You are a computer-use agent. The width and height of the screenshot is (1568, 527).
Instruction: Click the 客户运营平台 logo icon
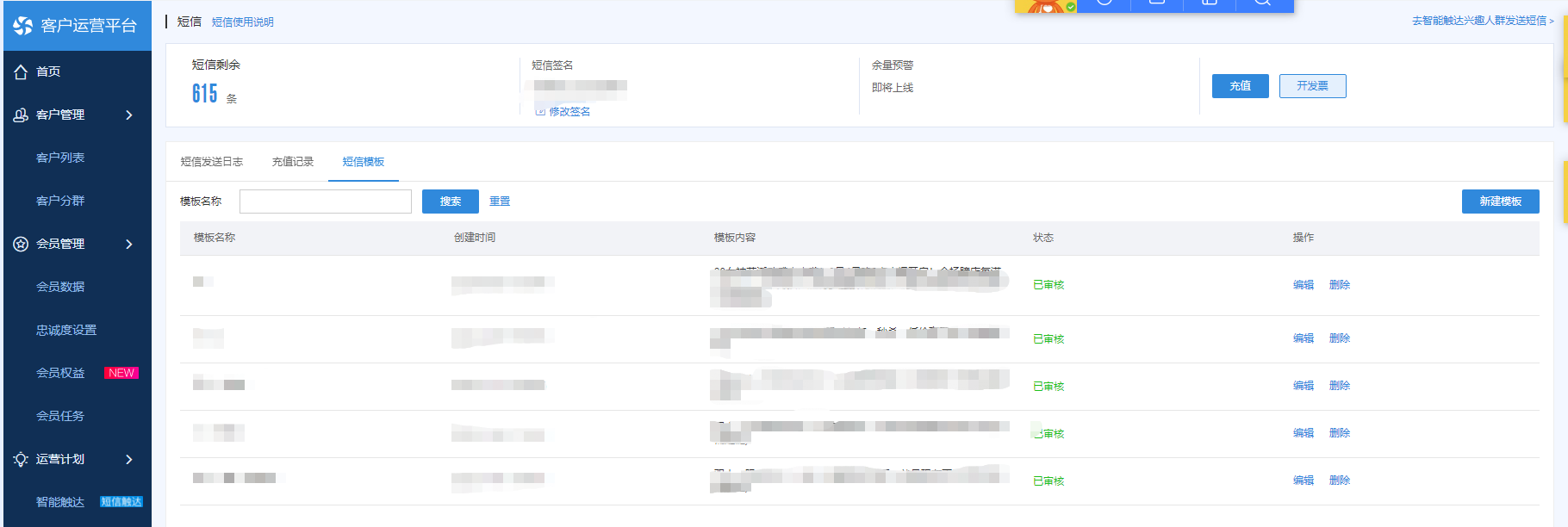[22, 26]
